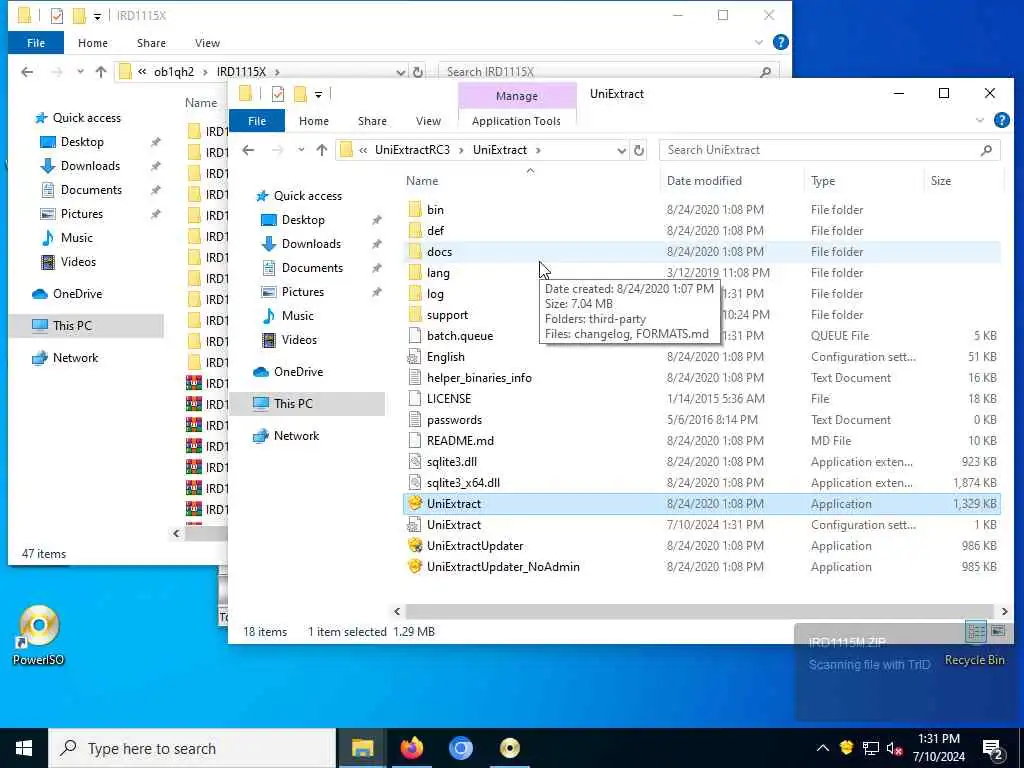Click the search magnifier in UniExtract window
1024x768 pixels.
click(986, 150)
